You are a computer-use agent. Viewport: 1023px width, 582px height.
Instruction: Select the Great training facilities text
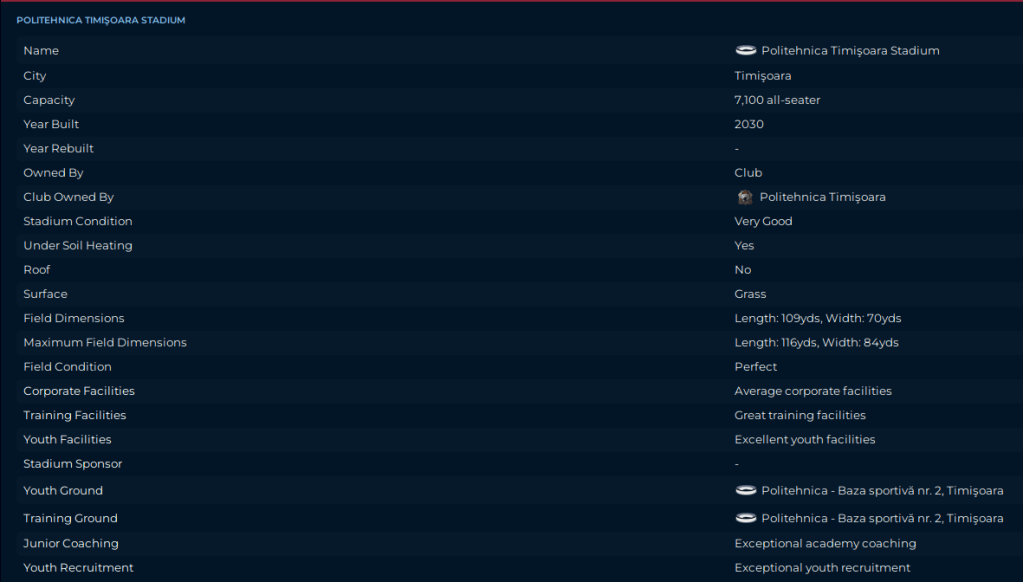pos(800,415)
